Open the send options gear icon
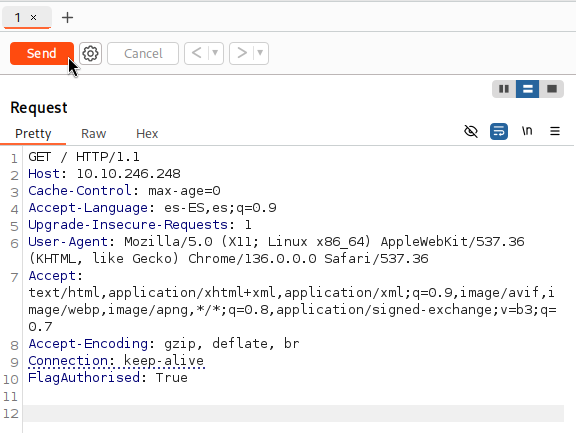Viewport: 576px width, 433px height. point(90,54)
